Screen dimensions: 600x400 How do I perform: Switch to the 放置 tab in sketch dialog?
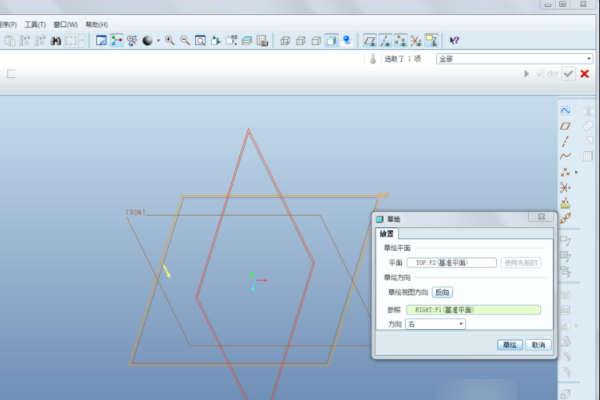[387, 233]
